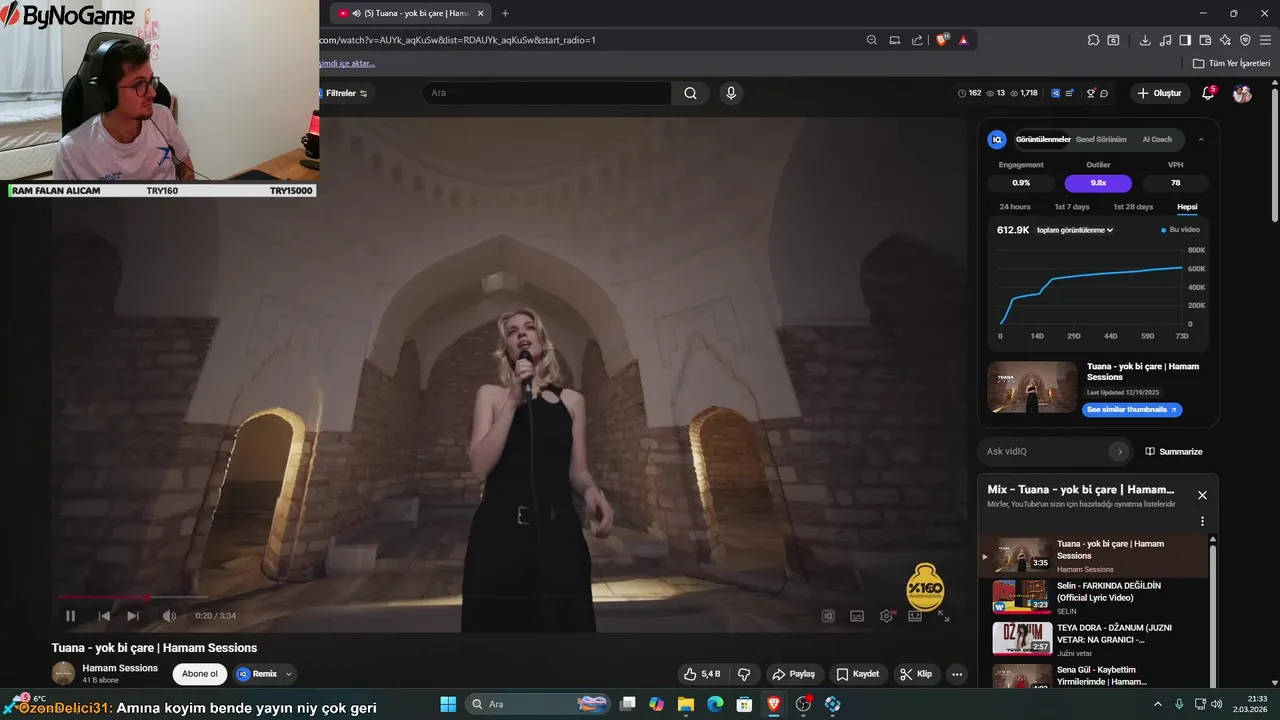Share the video using Paylaş
Viewport: 1280px width, 720px height.
(796, 674)
